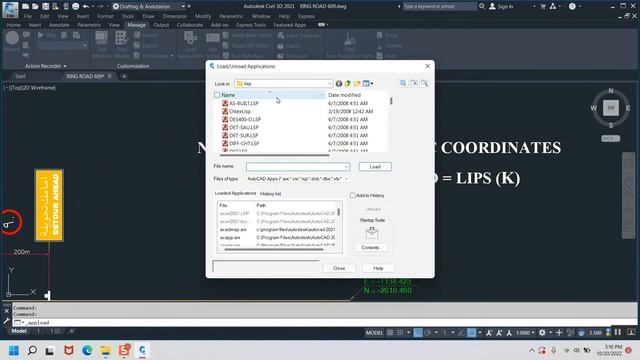Click the search tools icon at dialog right

(x=424, y=83)
